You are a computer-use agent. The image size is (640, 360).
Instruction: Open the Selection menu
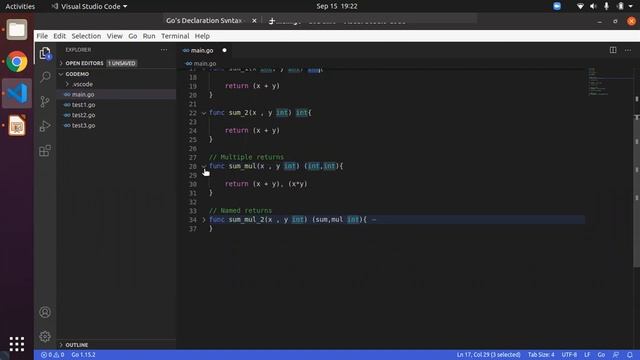point(86,36)
